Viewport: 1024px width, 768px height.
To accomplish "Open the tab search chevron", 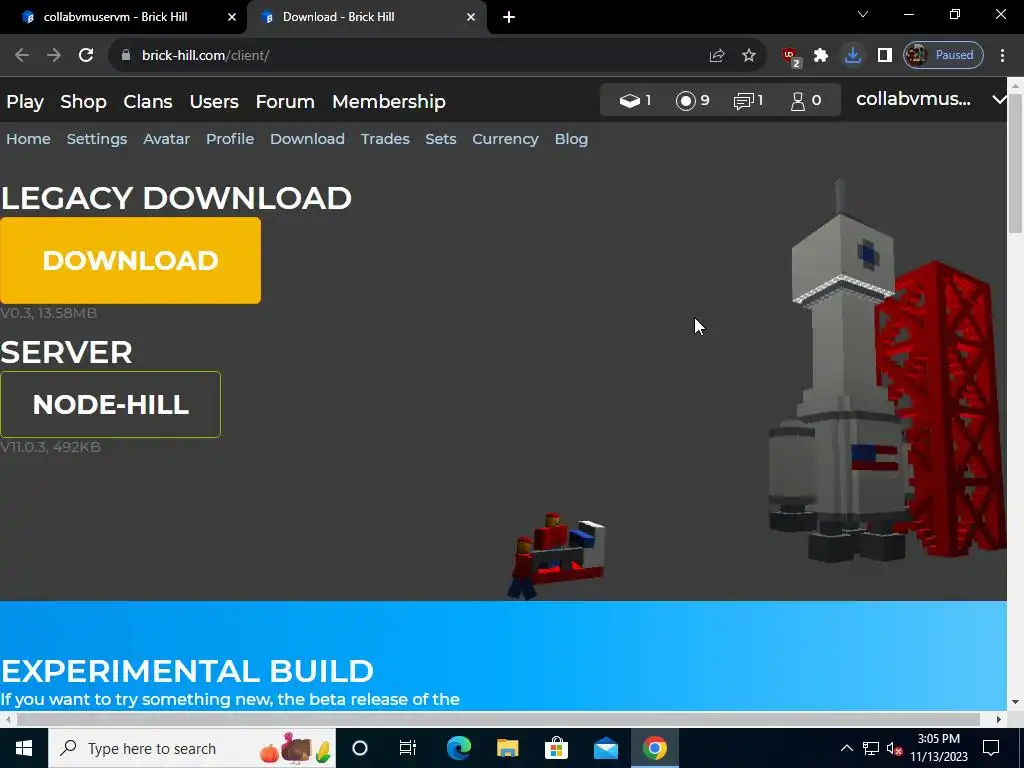I will pos(863,14).
